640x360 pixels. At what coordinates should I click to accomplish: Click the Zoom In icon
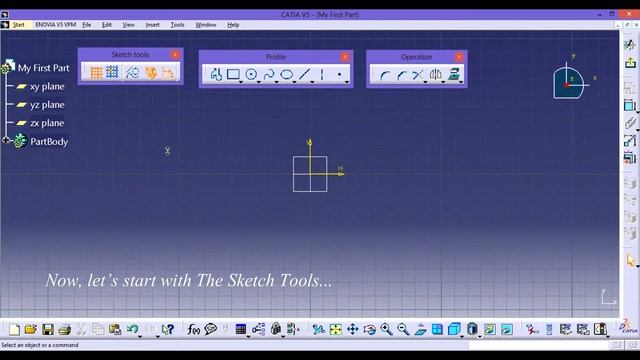[x=387, y=329]
